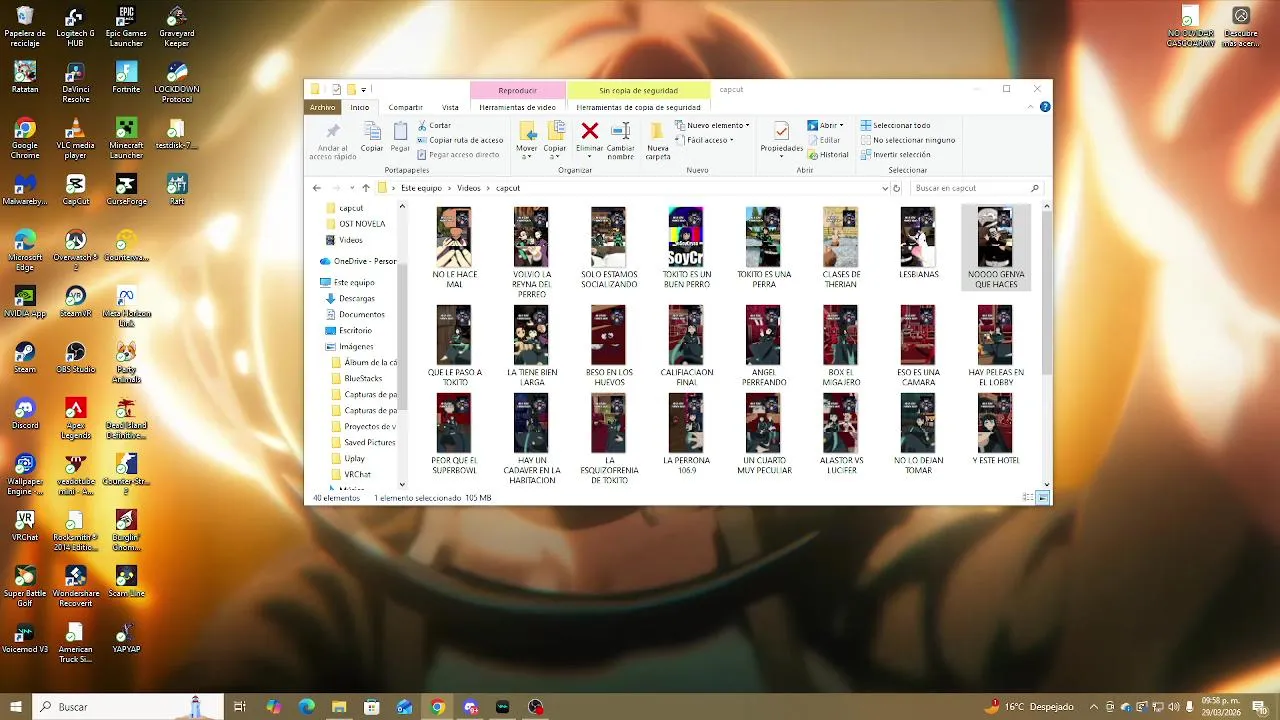Click the new folder icon in title bar
1280x720 pixels.
[x=351, y=89]
